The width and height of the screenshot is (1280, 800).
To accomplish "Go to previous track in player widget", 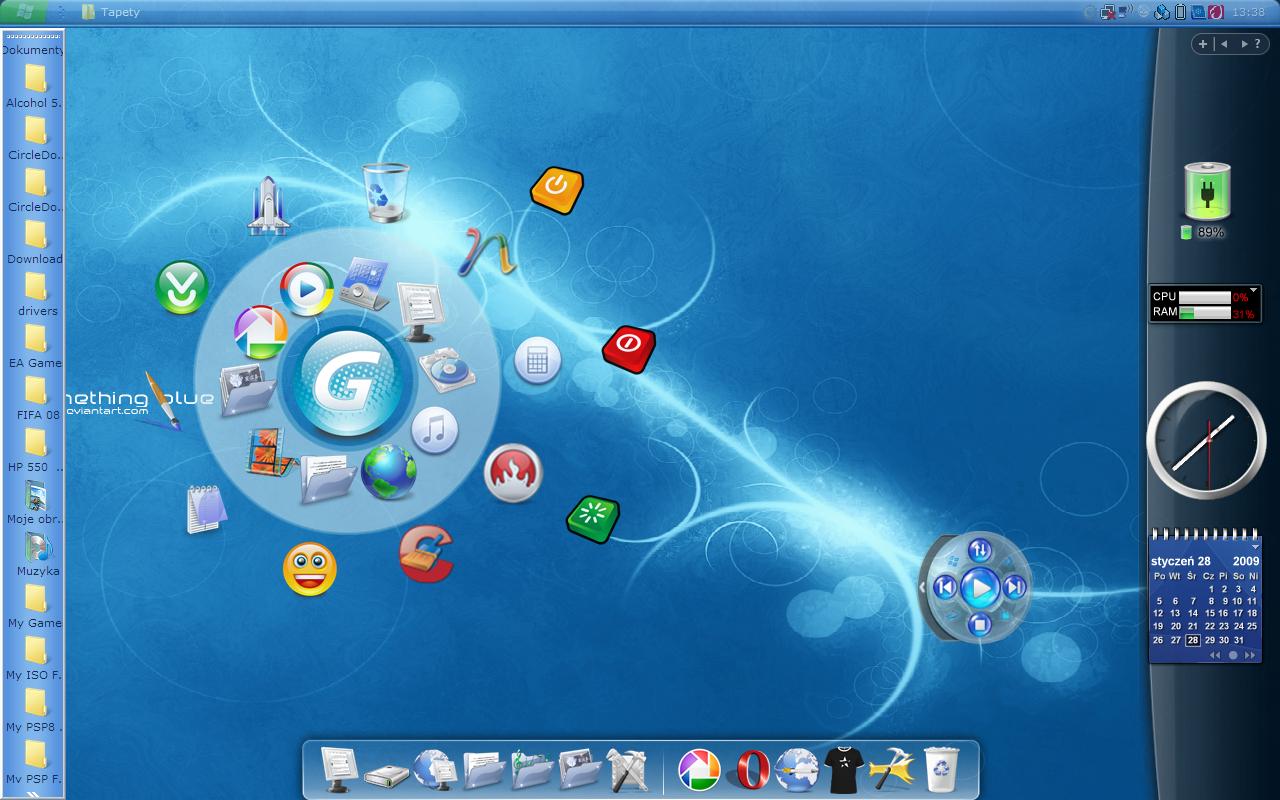I will point(945,587).
